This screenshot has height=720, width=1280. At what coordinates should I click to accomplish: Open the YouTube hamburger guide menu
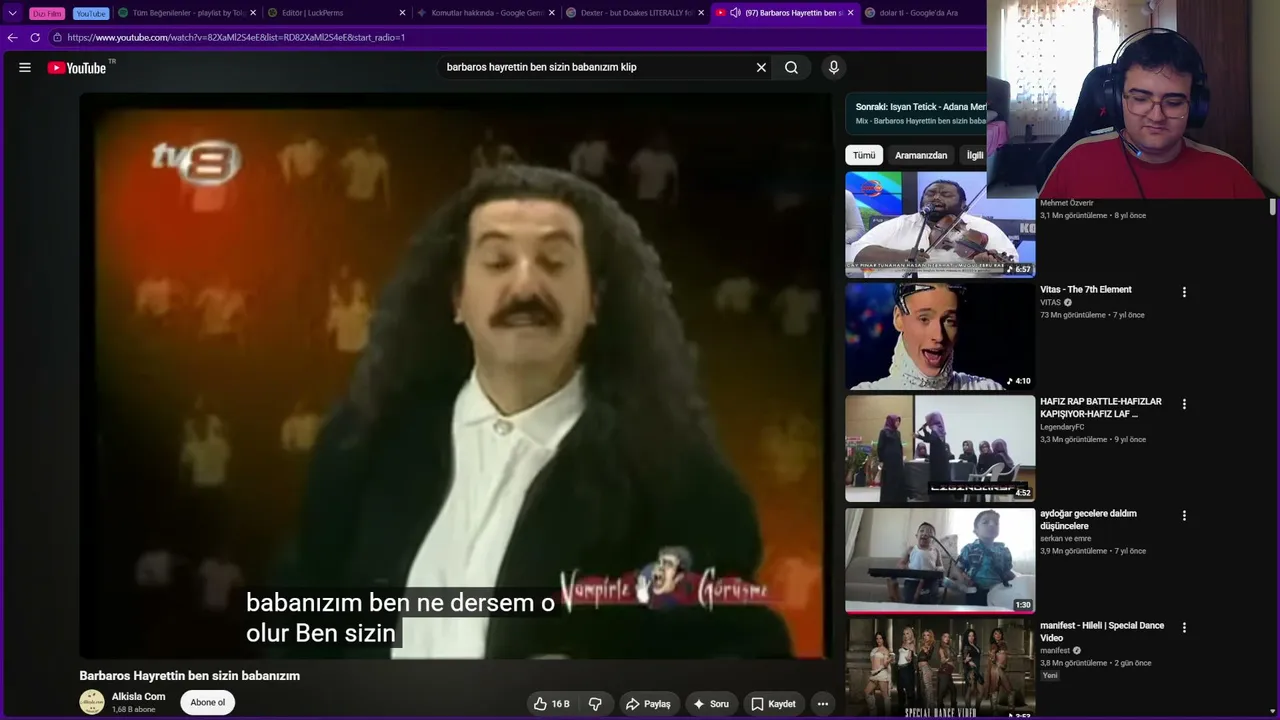25,67
